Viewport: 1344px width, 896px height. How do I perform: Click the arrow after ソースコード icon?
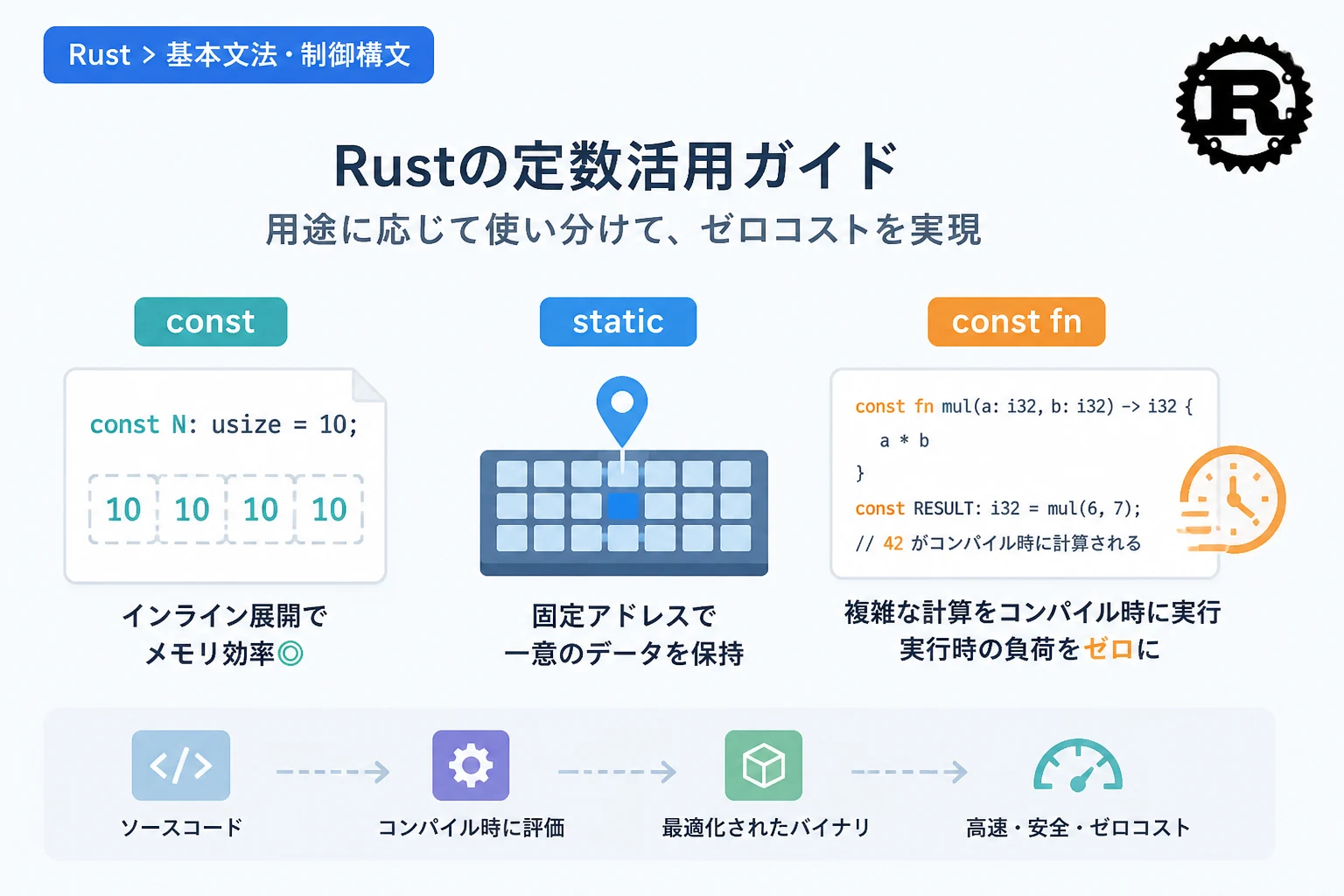tap(332, 772)
